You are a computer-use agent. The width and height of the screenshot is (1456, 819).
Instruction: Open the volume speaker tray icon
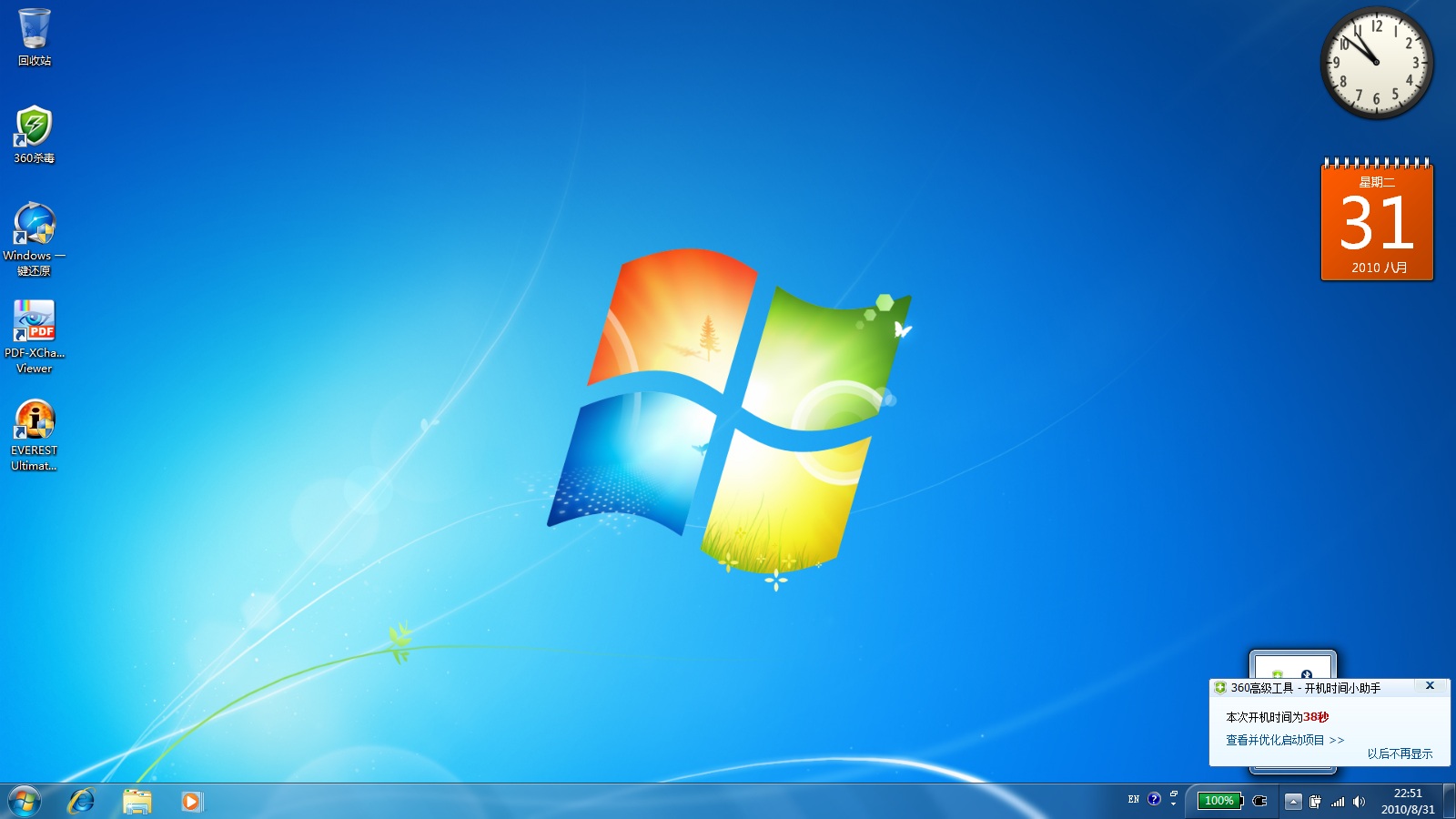click(x=1360, y=802)
